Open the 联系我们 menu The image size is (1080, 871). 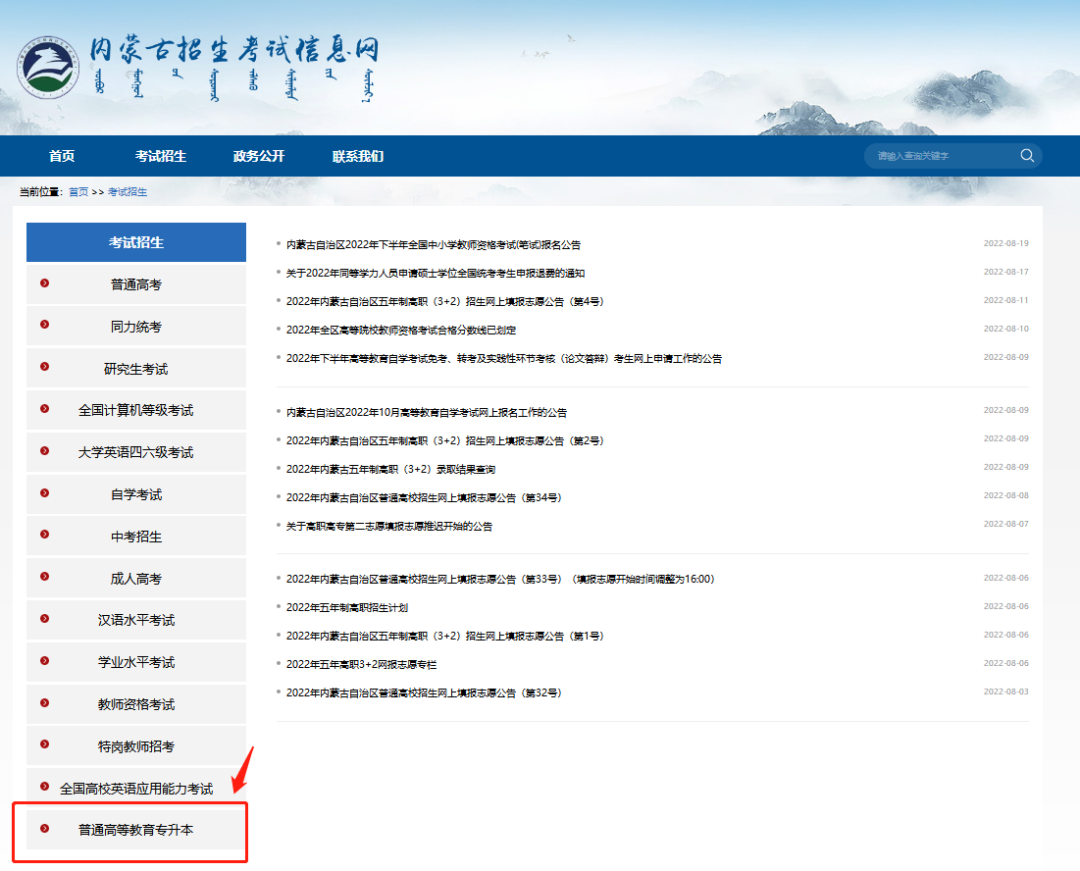point(356,156)
